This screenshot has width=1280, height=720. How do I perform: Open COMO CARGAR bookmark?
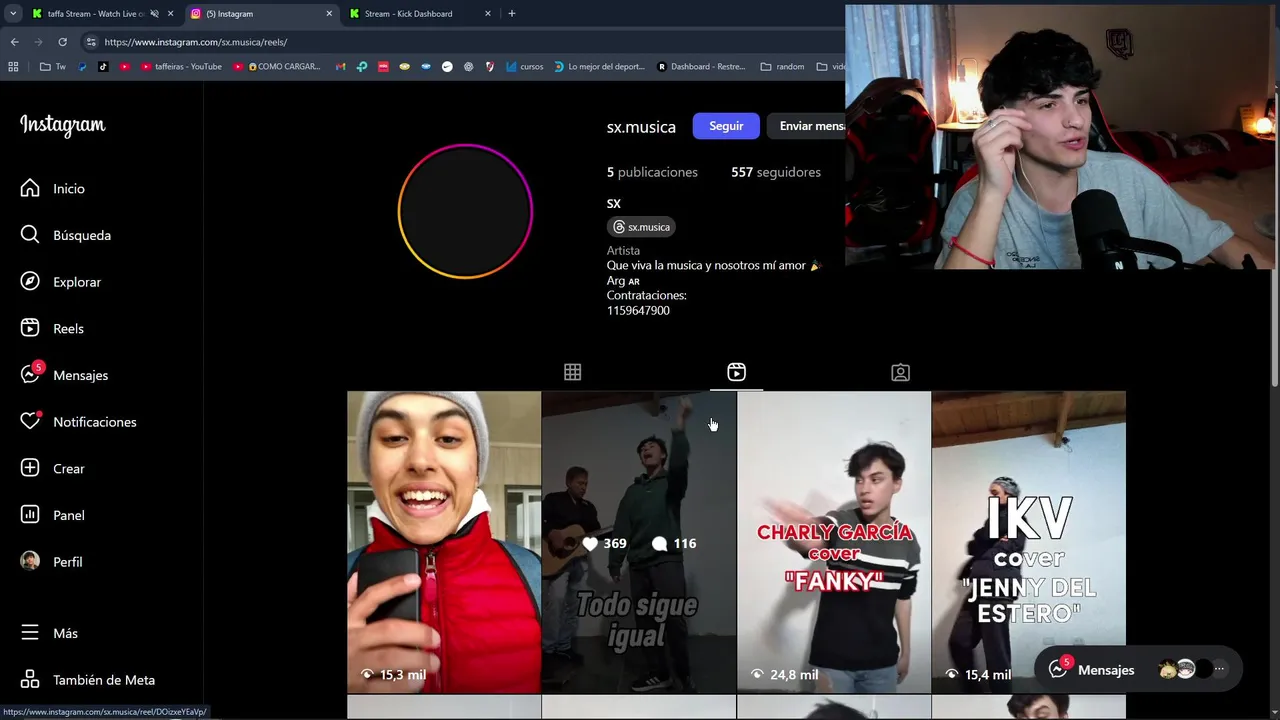277,67
